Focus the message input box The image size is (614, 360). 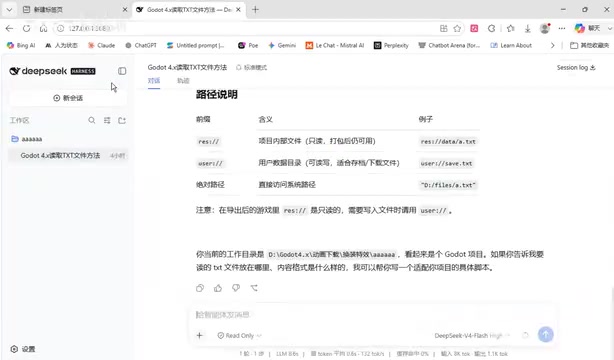point(372,315)
